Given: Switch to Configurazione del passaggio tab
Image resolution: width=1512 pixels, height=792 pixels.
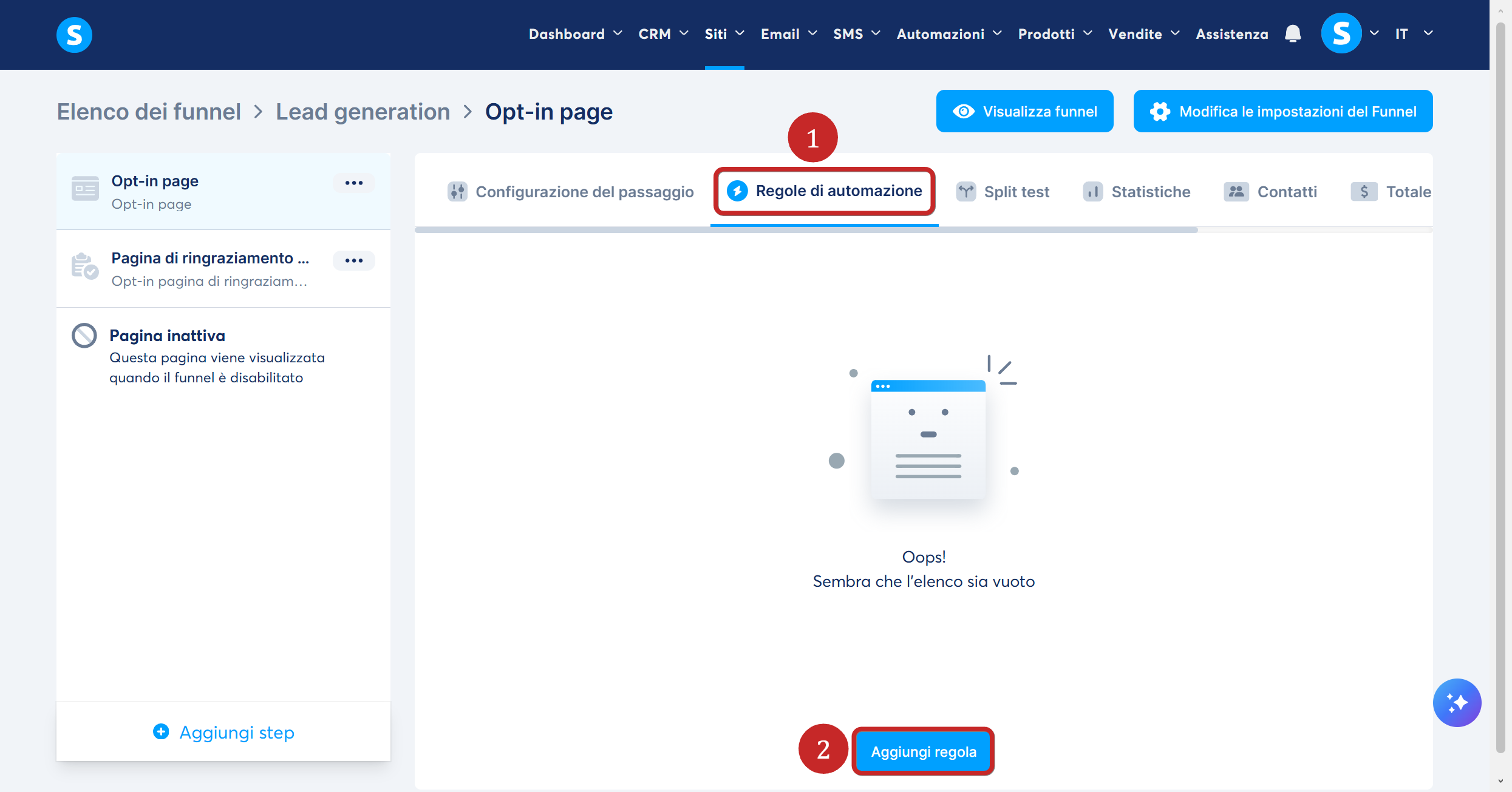Looking at the screenshot, I should (x=571, y=192).
